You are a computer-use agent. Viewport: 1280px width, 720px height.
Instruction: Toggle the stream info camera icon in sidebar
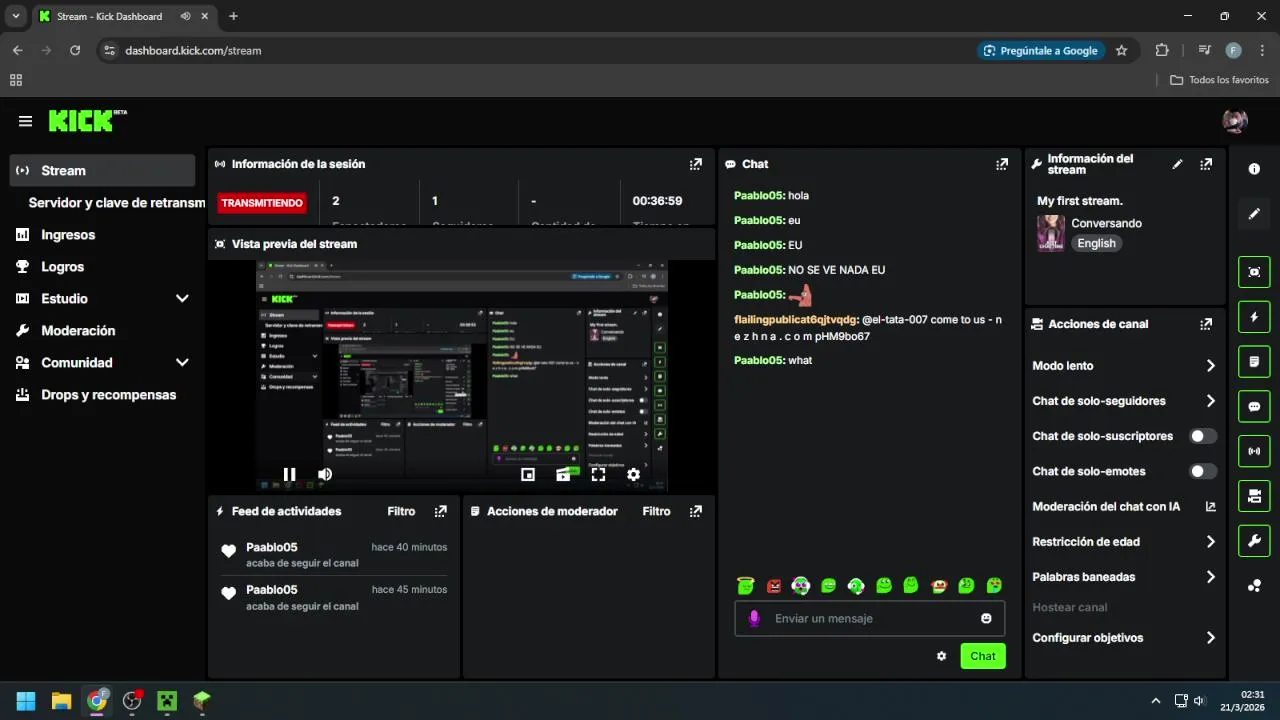coord(1254,496)
